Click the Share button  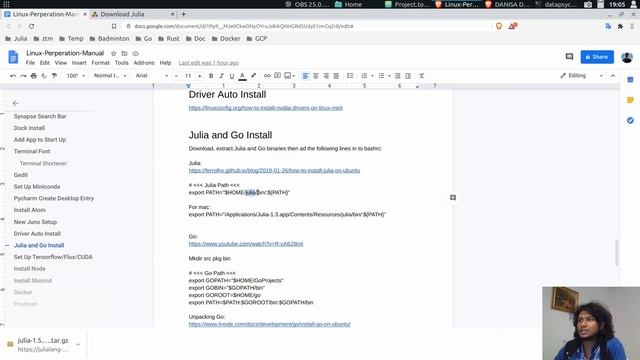[x=597, y=57]
